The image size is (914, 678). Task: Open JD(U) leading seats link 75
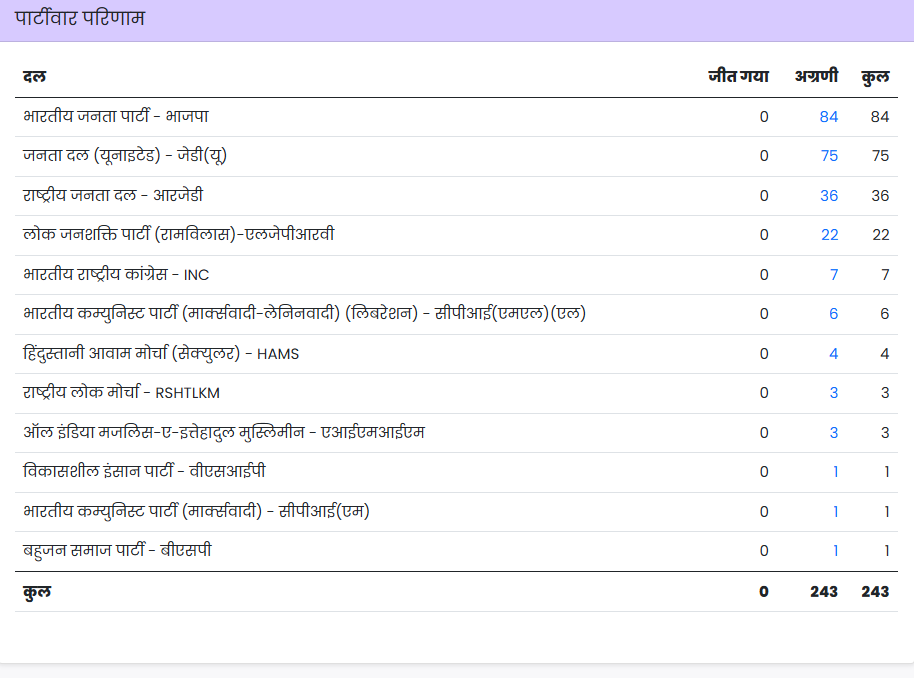pos(828,156)
